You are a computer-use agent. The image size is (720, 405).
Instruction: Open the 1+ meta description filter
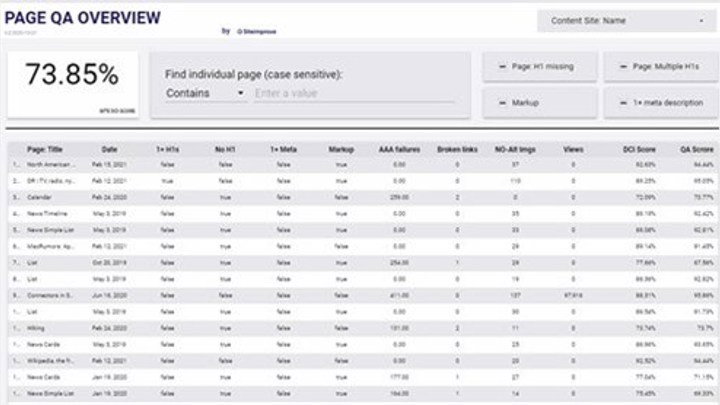pyautogui.click(x=658, y=102)
